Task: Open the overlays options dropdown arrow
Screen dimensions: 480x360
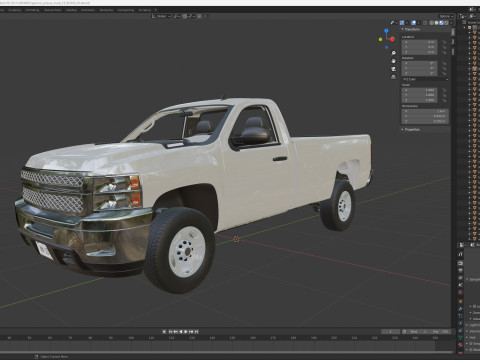Action: [x=418, y=23]
